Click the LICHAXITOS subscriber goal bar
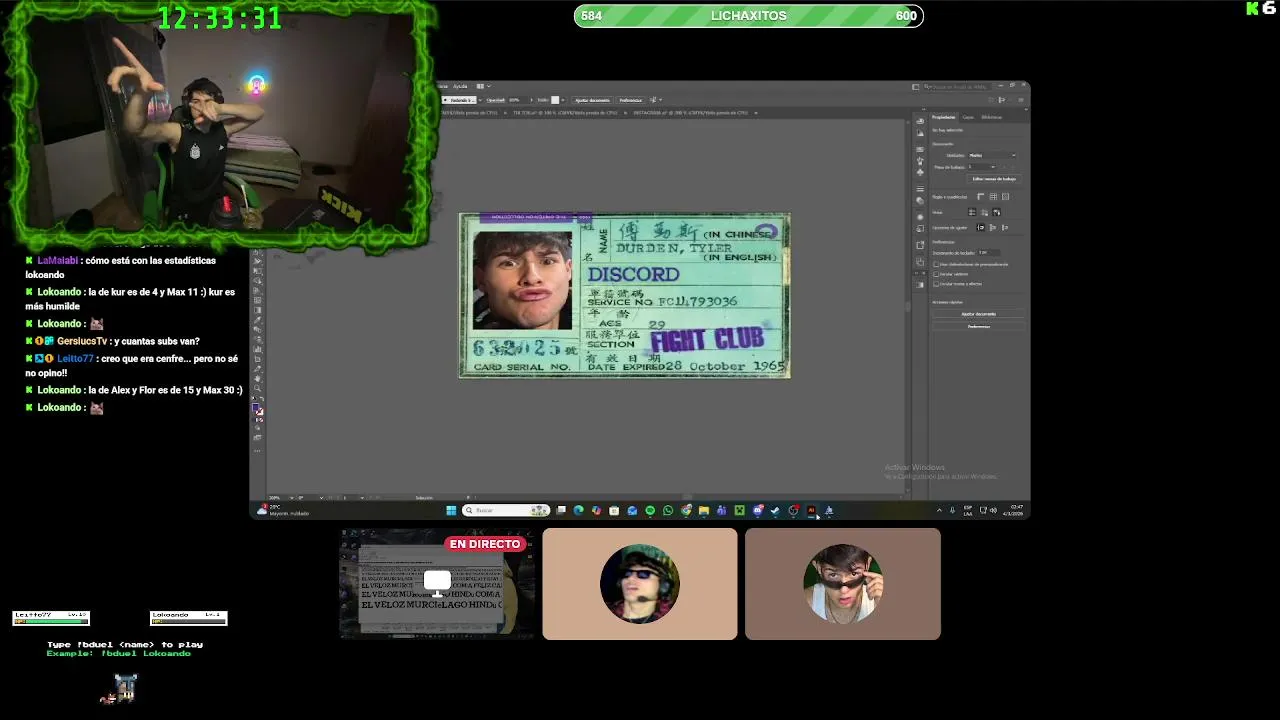Screen dimensions: 1280x720 click(x=749, y=16)
